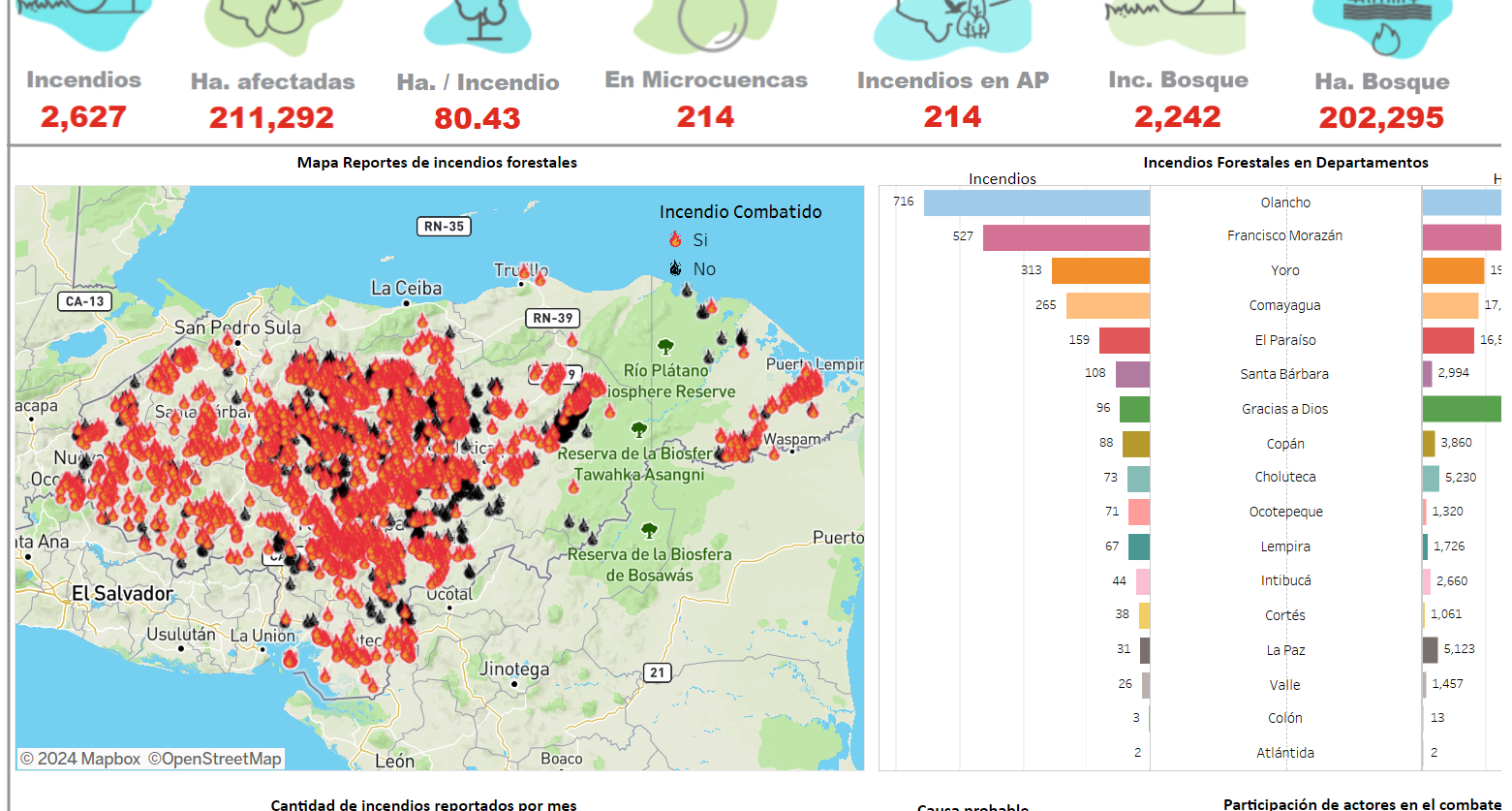This screenshot has height=811, width=1512.
Task: Click the Ha. afectadas value 211,292
Action: click(271, 118)
